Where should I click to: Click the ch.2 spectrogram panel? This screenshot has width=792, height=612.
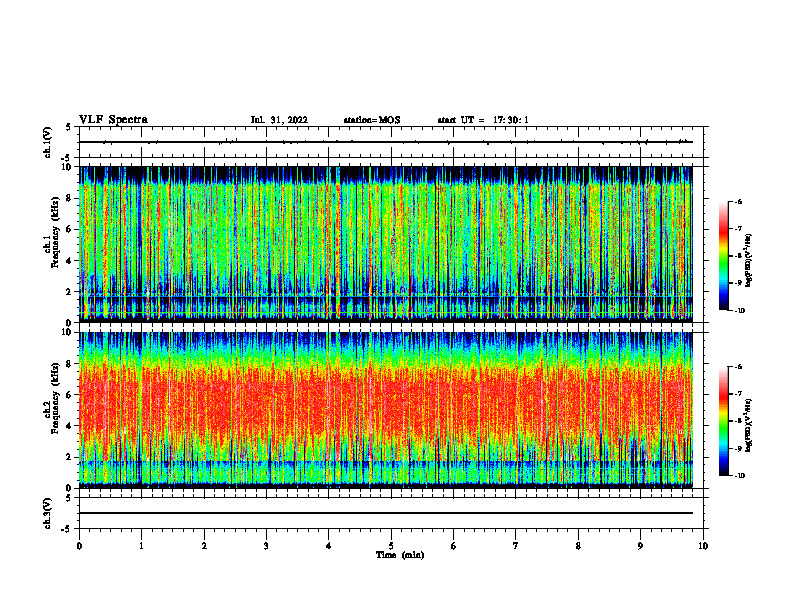click(x=386, y=410)
